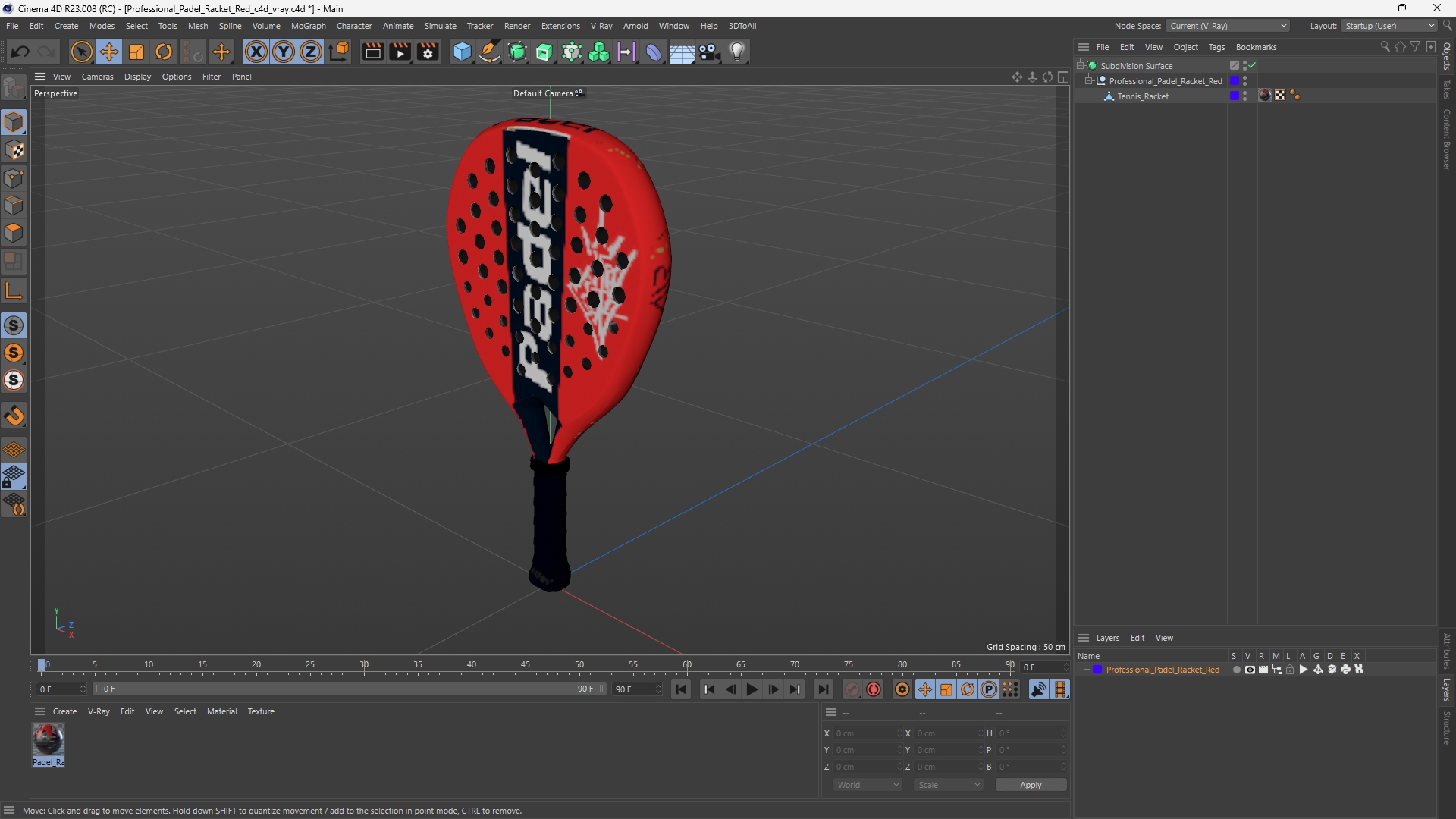The width and height of the screenshot is (1456, 819).
Task: Click Record Active Objects button
Action: (852, 689)
